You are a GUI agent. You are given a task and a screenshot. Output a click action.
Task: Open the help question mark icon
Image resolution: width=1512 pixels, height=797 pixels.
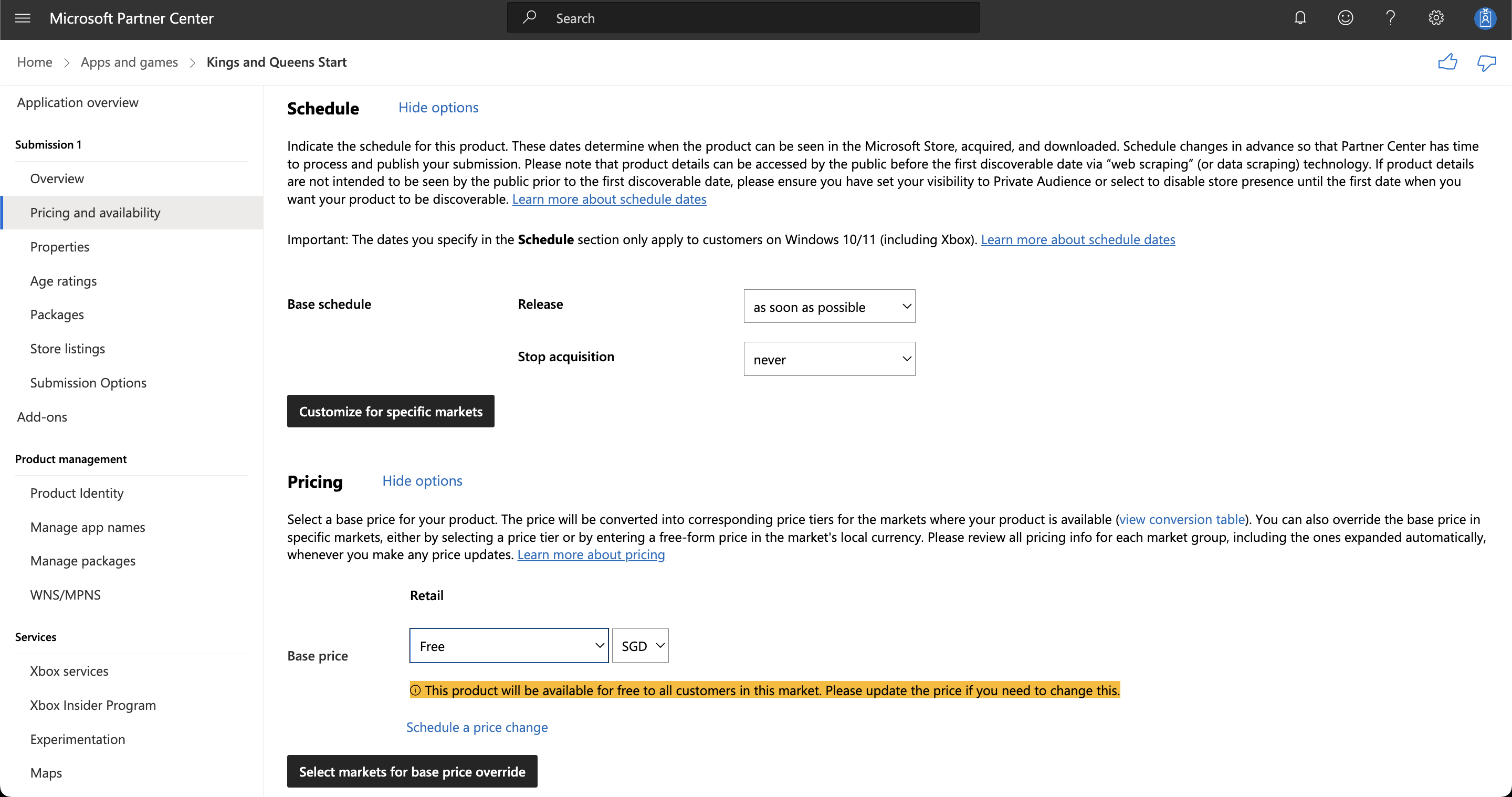click(1391, 18)
